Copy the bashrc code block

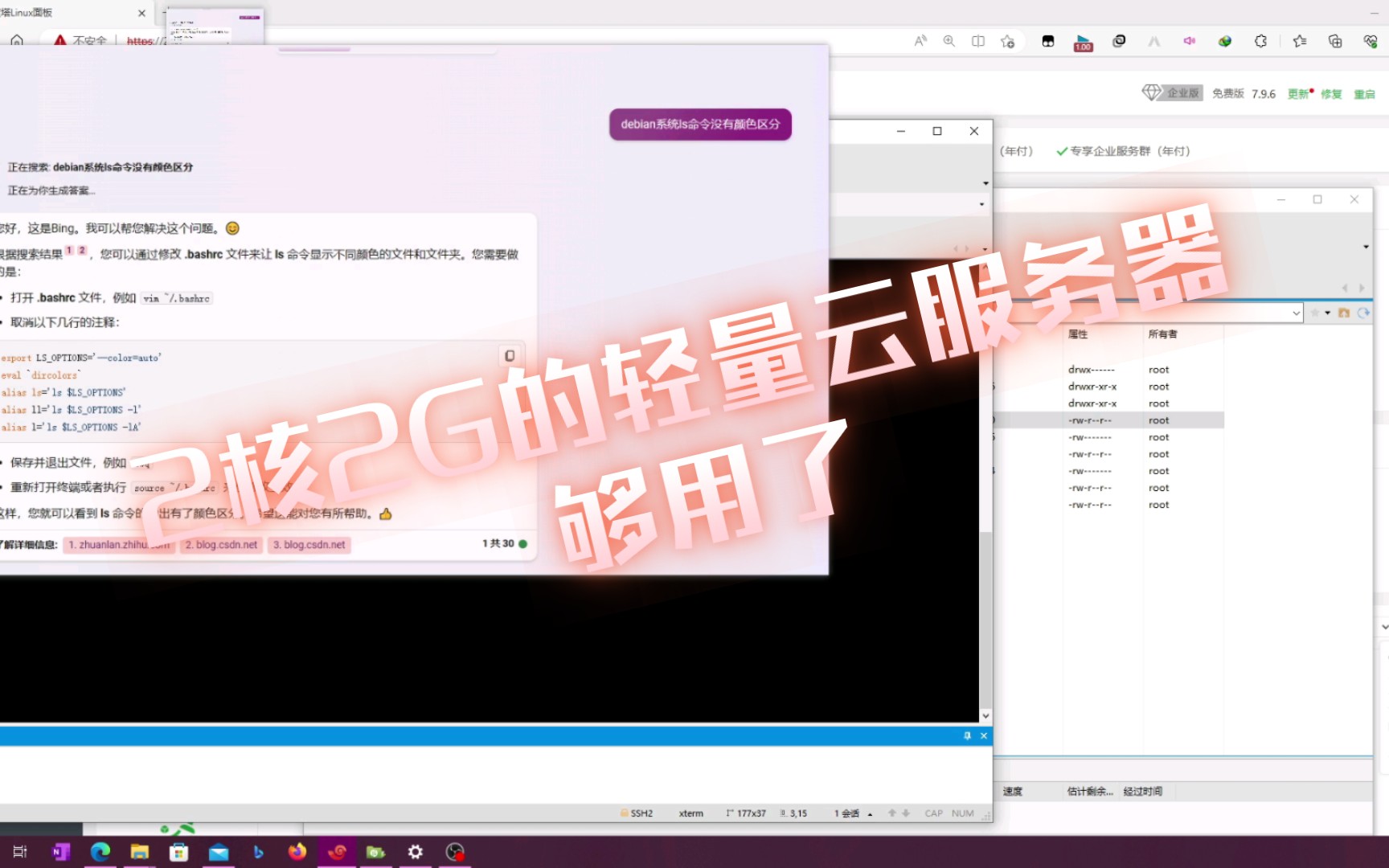(510, 355)
